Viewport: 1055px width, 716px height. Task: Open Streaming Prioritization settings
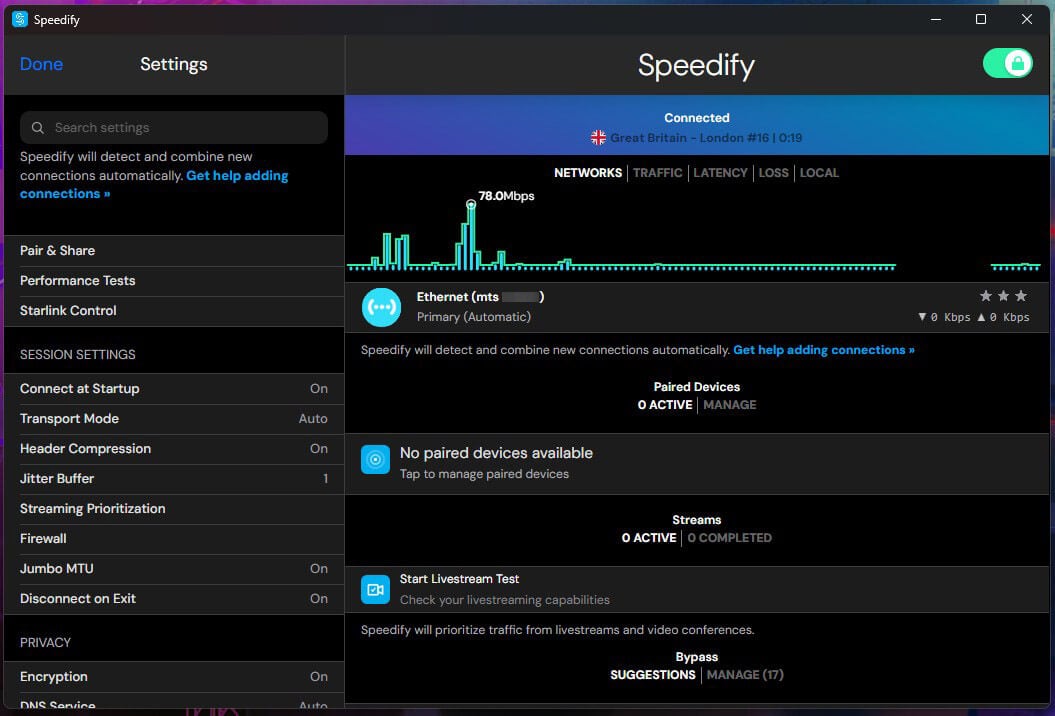click(x=174, y=509)
